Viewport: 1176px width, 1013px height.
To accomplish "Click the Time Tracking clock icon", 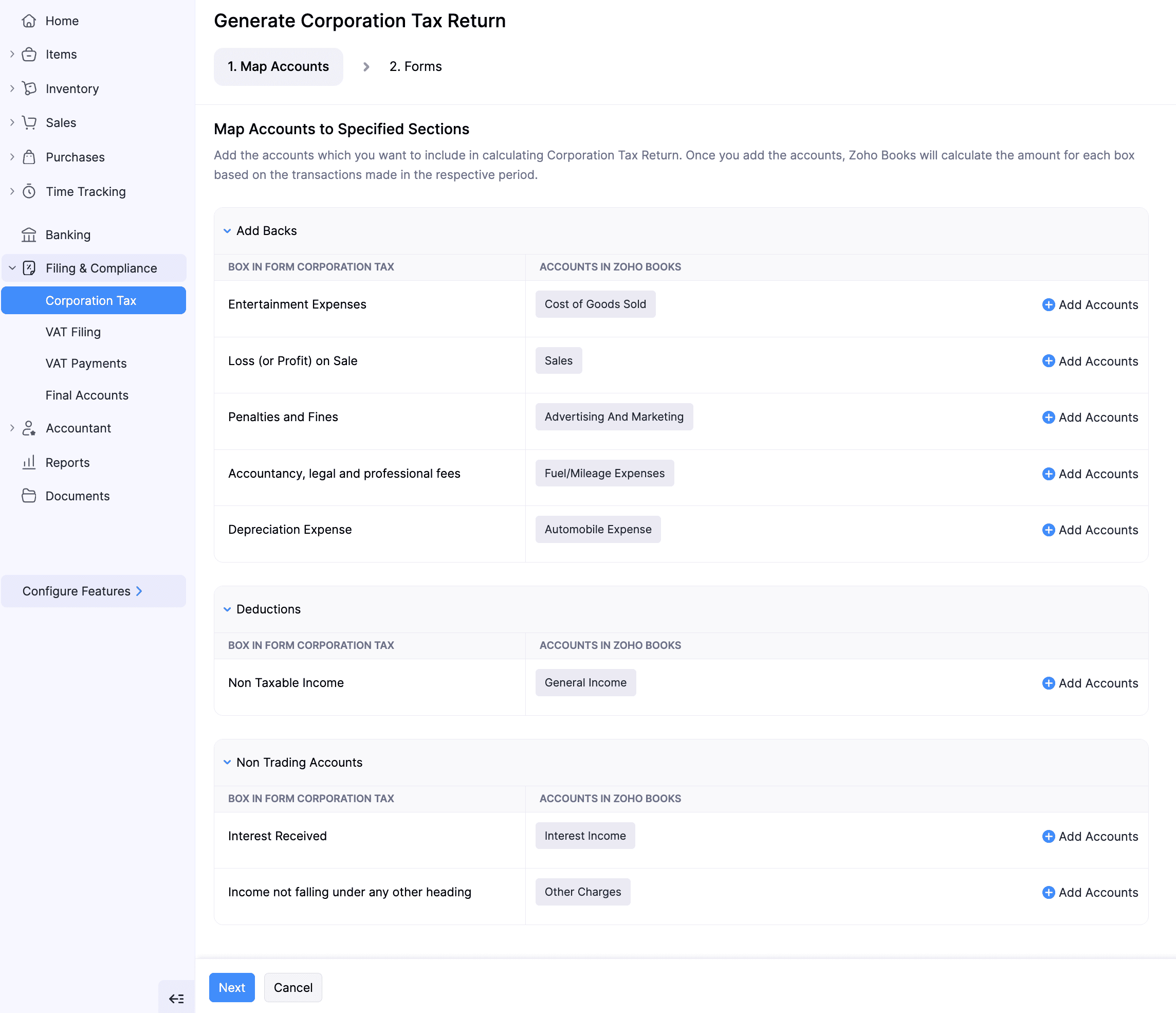I will pos(29,191).
